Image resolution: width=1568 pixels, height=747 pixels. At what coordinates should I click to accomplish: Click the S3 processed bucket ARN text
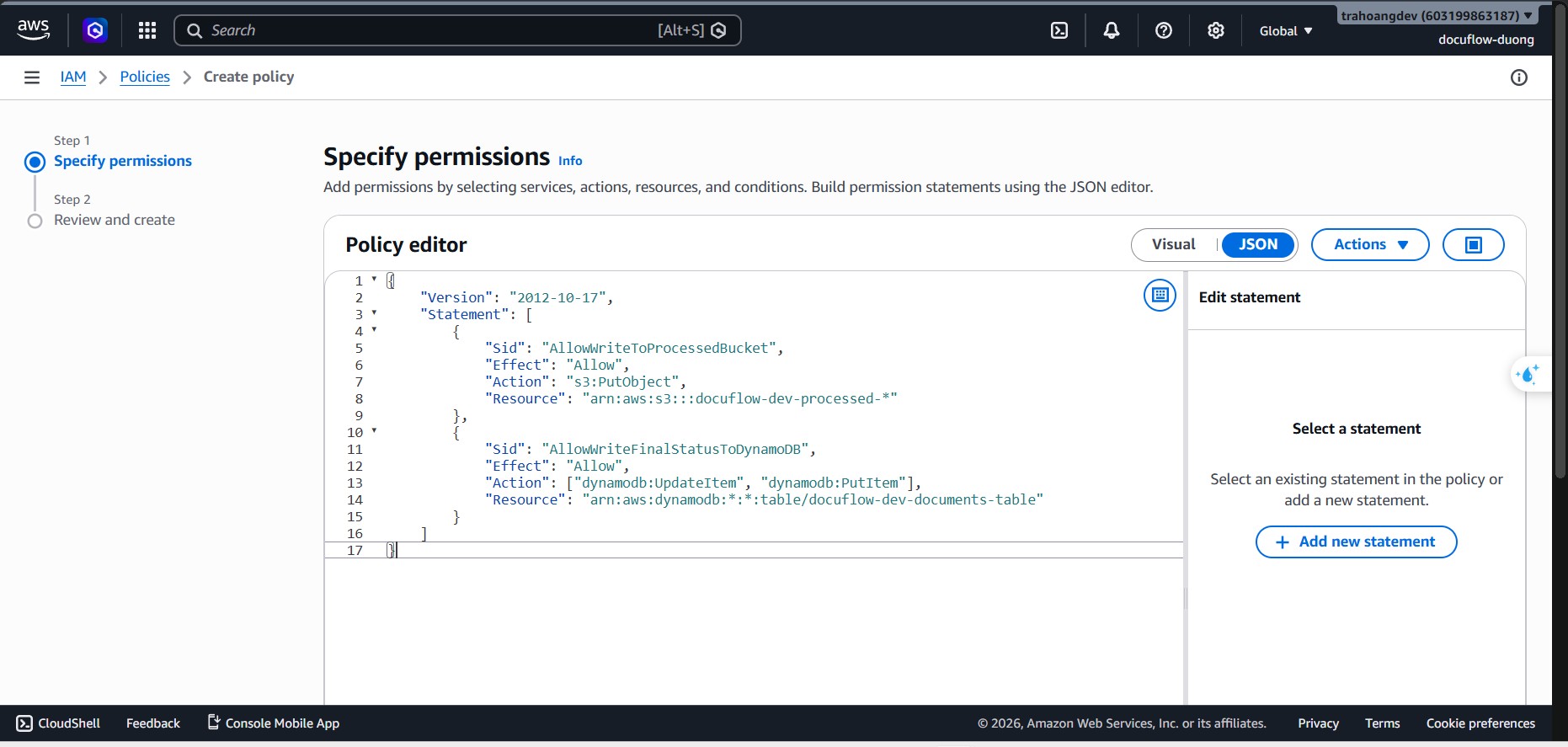(x=740, y=398)
